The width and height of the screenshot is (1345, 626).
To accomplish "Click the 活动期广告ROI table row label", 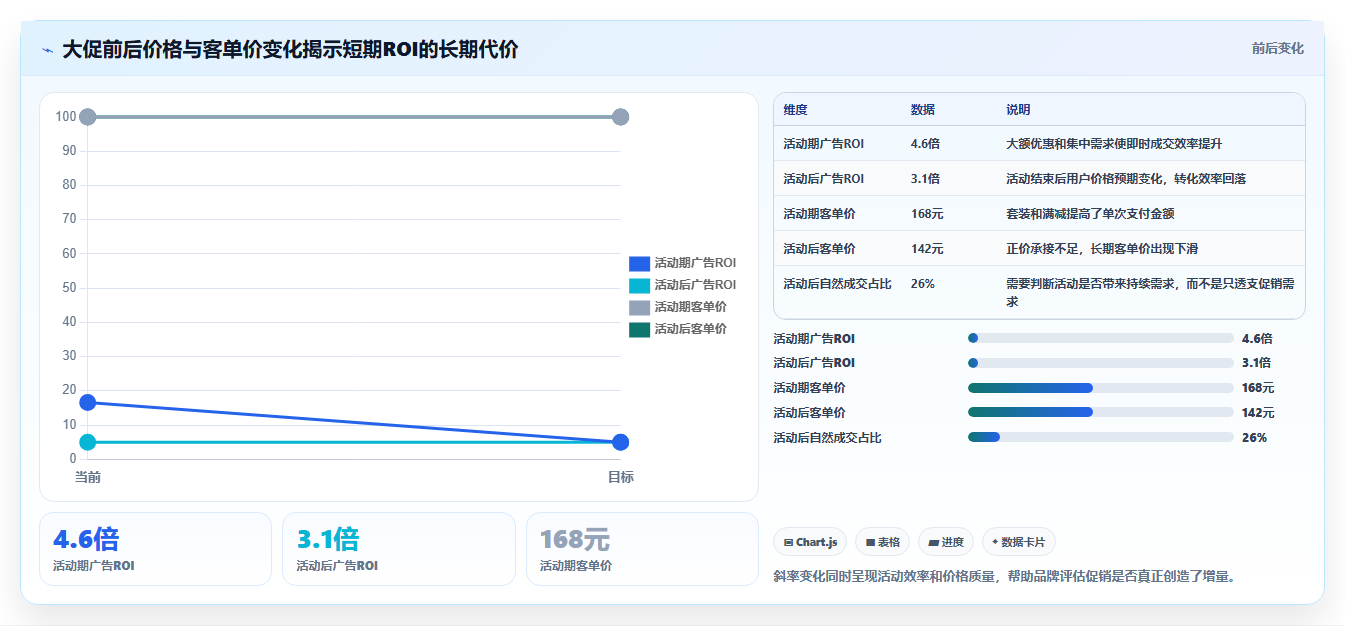I will [x=823, y=144].
